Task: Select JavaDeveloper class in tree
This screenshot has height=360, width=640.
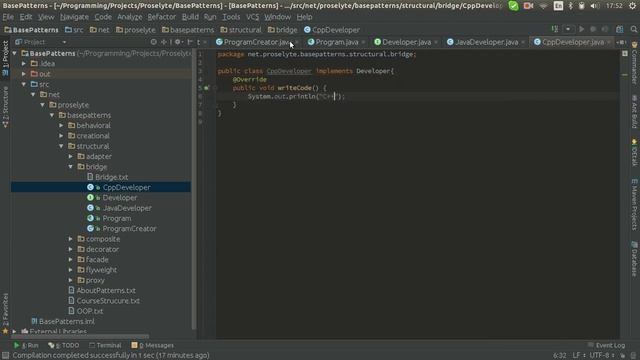Action: tap(119, 208)
